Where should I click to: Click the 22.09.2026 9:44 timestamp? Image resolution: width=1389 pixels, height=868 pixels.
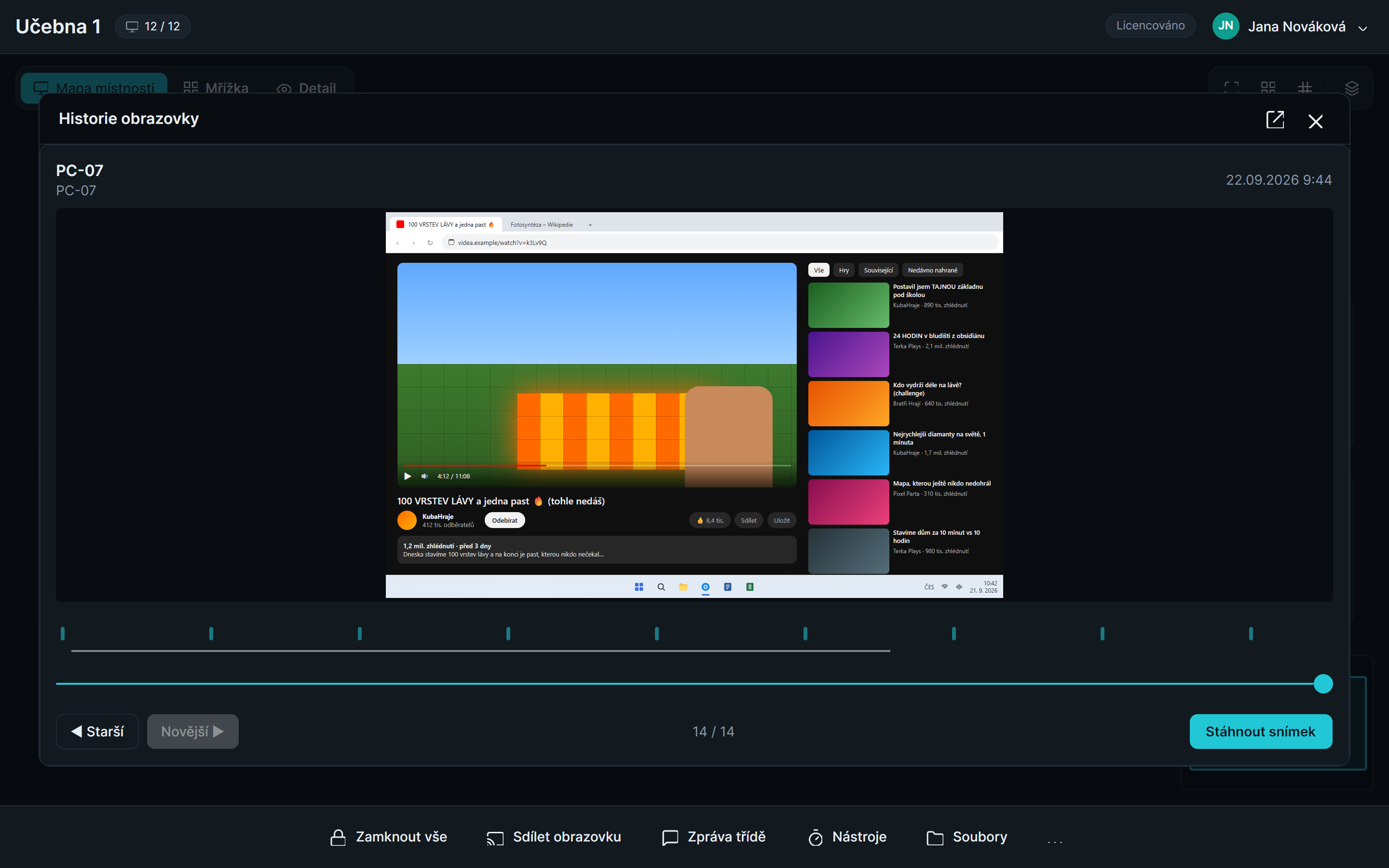click(x=1279, y=180)
